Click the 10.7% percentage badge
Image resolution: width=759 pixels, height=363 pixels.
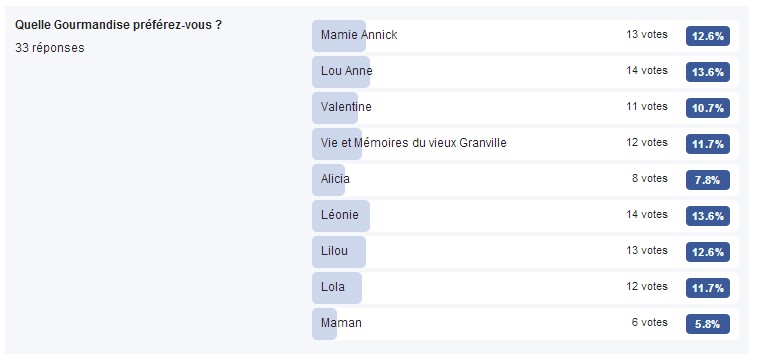click(708, 108)
